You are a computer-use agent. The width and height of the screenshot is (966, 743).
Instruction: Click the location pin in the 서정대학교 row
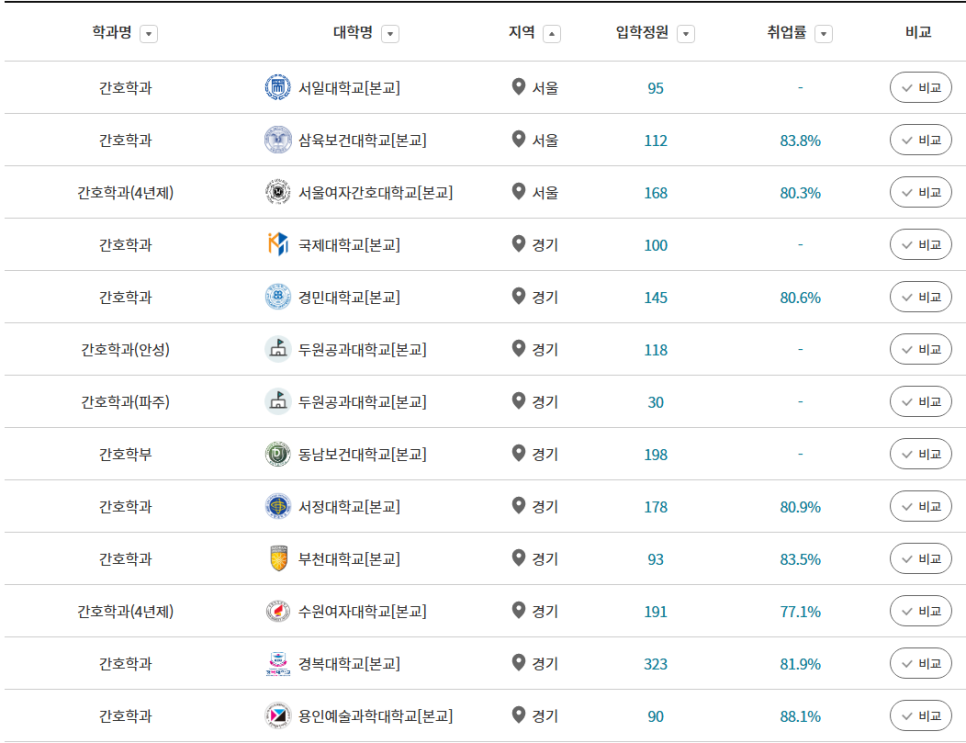click(519, 506)
